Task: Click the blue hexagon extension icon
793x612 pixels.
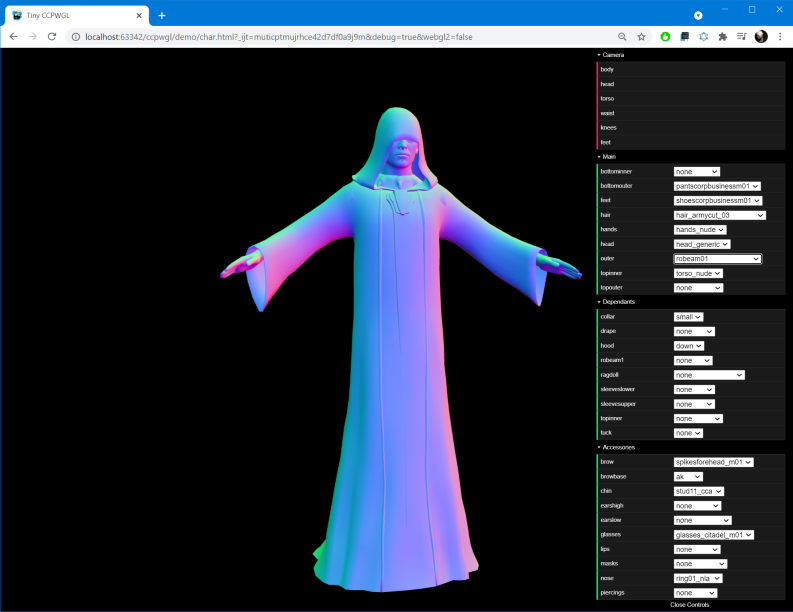Action: pos(703,36)
